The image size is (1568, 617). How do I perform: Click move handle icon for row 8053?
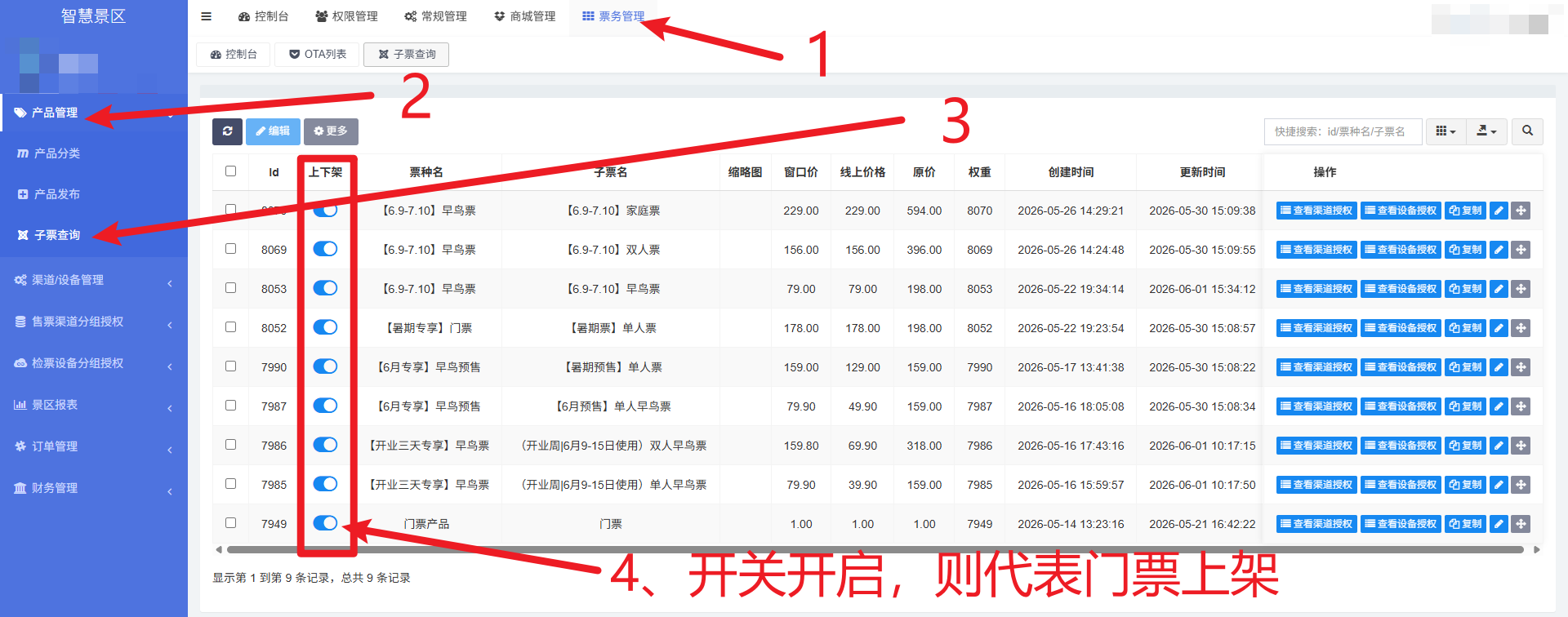tap(1521, 289)
